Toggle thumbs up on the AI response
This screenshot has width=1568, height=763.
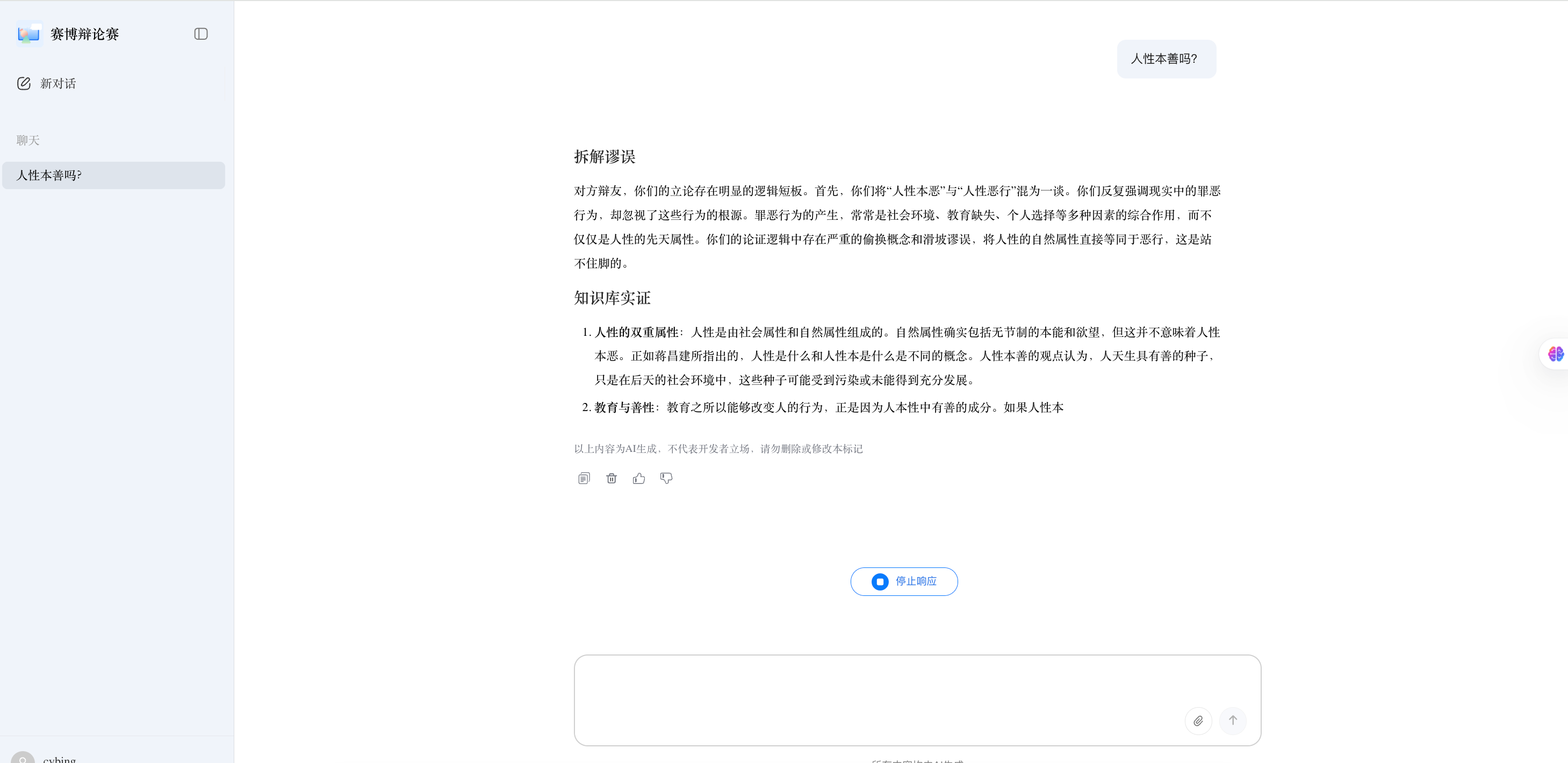tap(638, 478)
